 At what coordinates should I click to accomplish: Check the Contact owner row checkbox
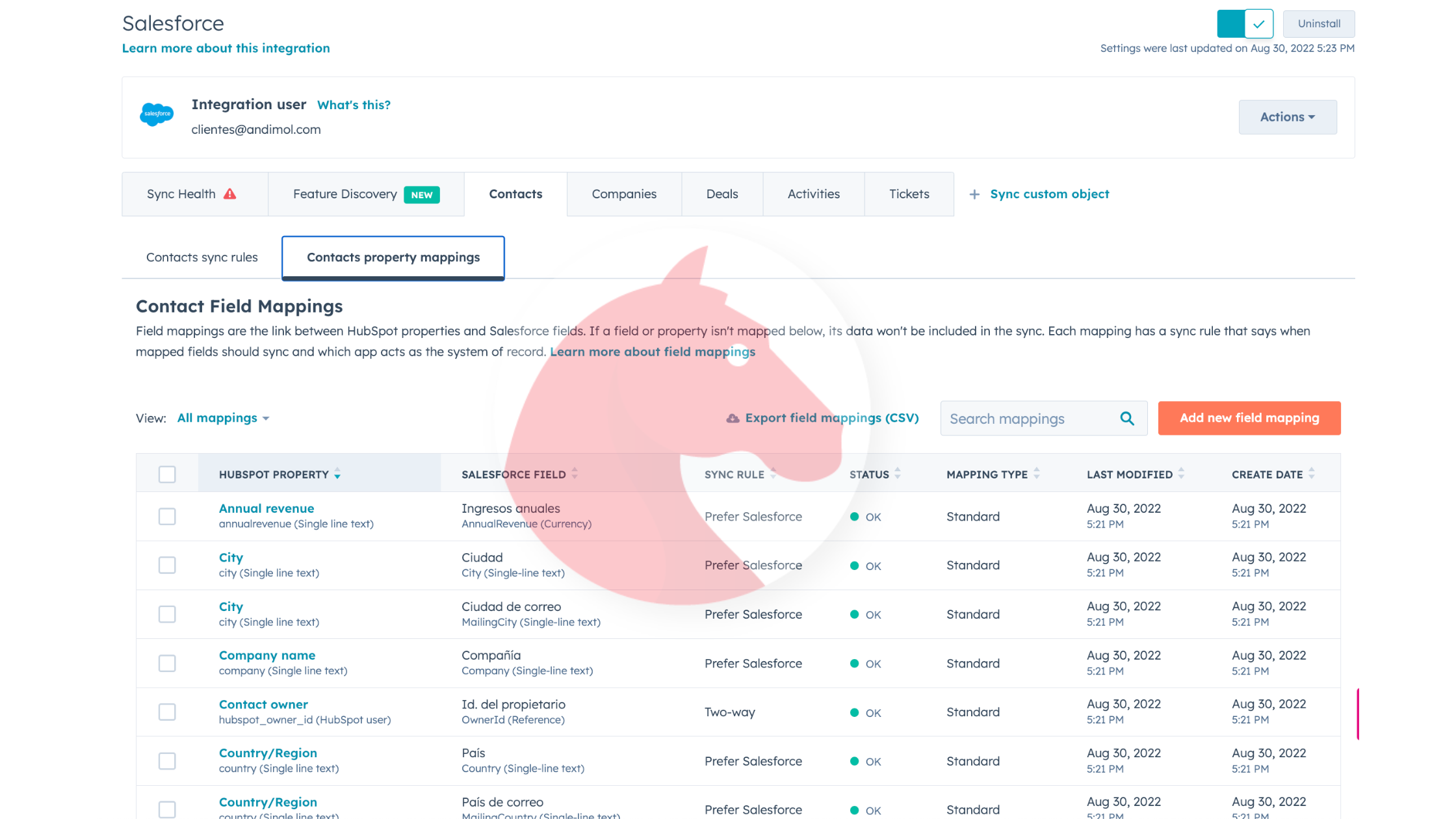[167, 712]
